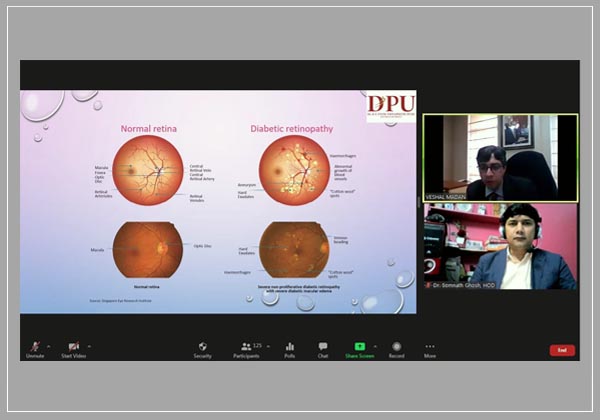600x420 pixels.
Task: Select Dr. Somnath Ghosh's video thumbnail
Action: coord(499,246)
